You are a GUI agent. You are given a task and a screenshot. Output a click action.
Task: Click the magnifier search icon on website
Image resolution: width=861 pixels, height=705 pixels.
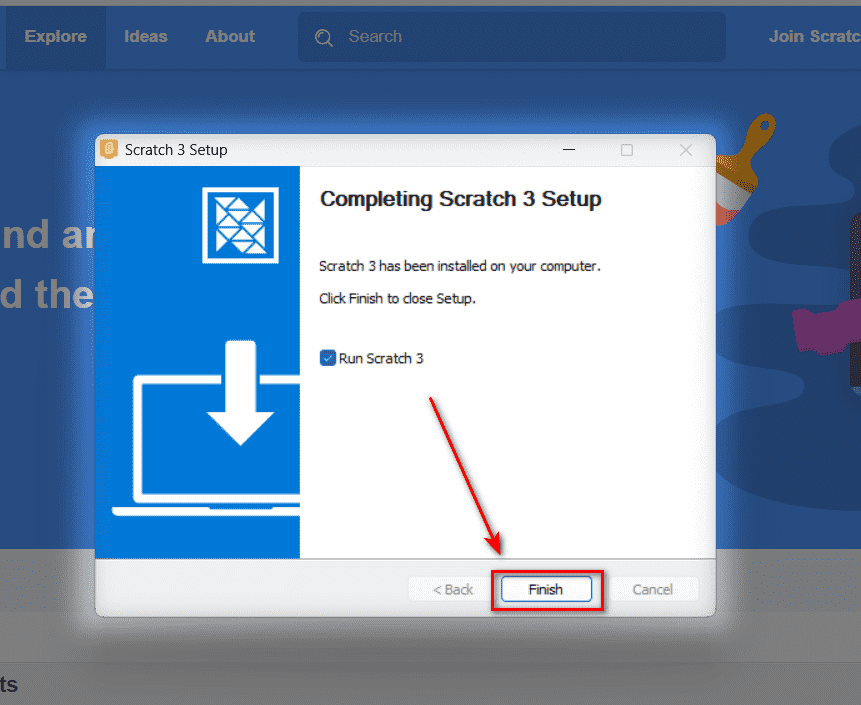tap(323, 38)
